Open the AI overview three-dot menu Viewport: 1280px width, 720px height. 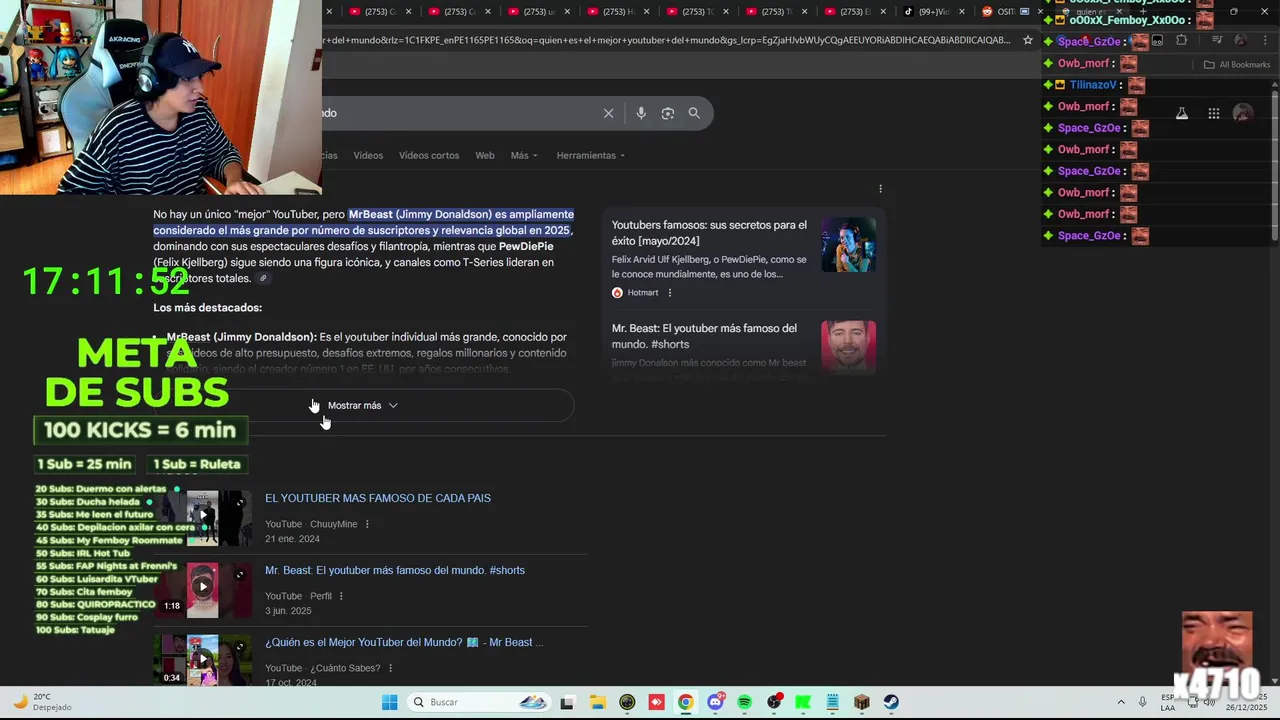click(880, 188)
